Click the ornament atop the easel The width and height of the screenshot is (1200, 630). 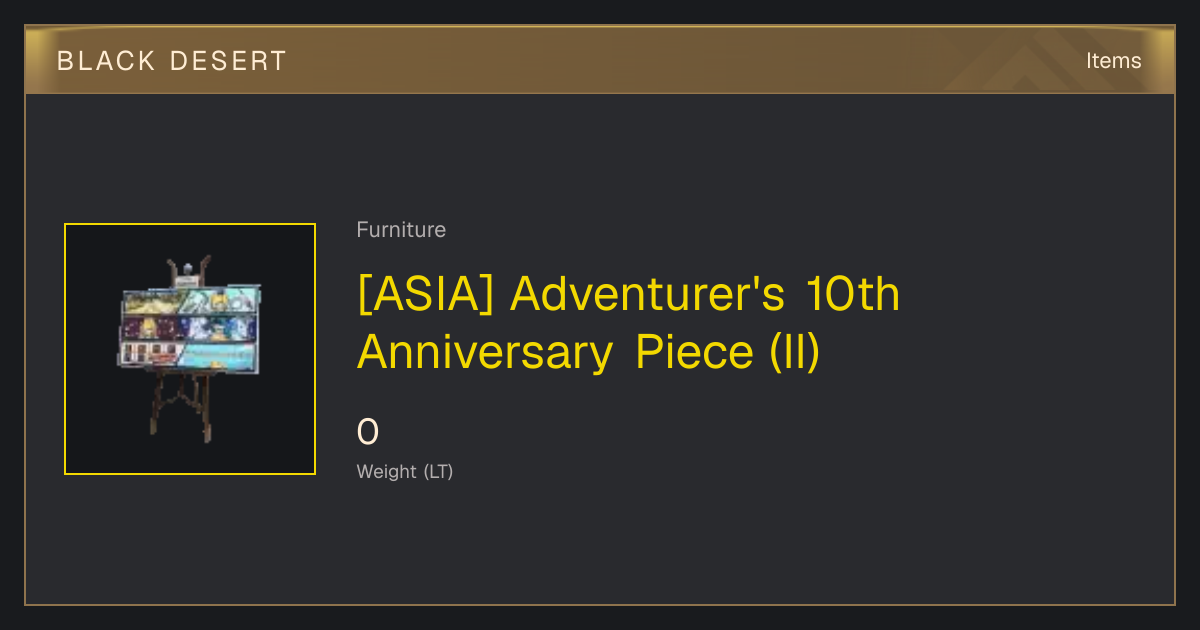tap(190, 270)
